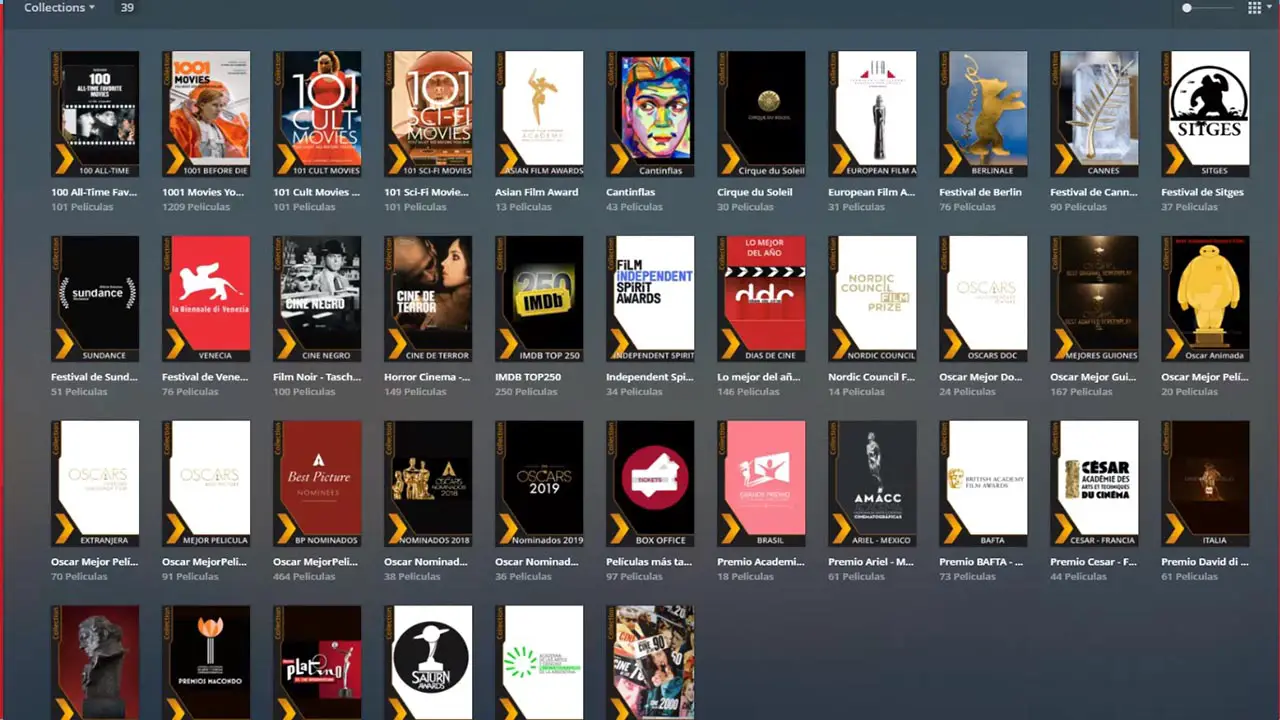Open the Nominados 2019 Oscars poster

point(539,484)
